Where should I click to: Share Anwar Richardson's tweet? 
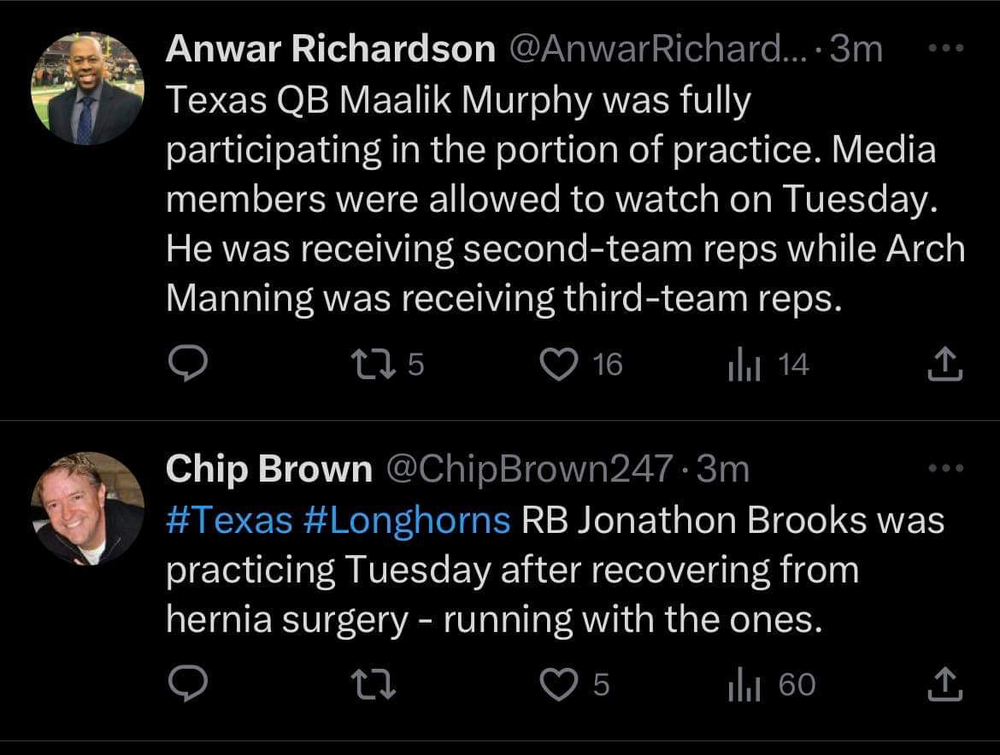click(x=944, y=367)
